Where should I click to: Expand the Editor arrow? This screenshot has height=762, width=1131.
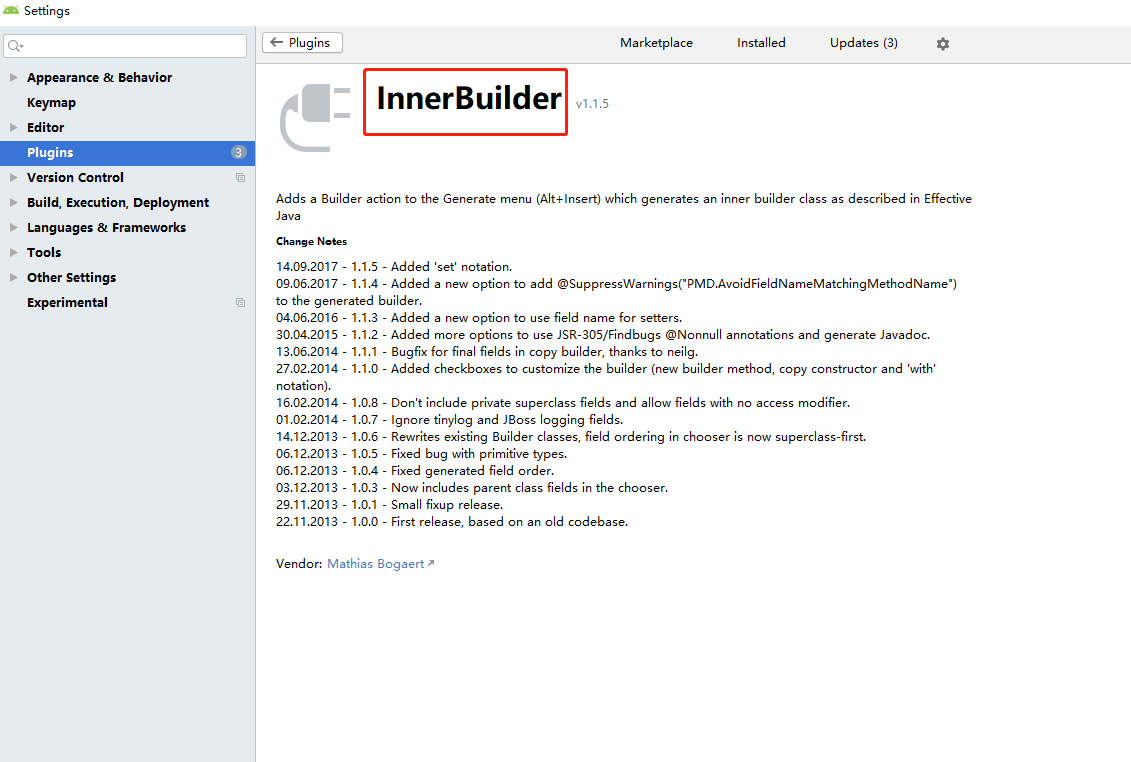pos(13,127)
